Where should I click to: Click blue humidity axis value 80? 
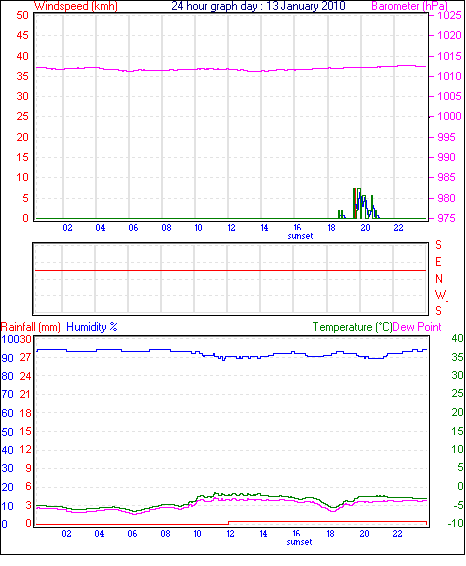coord(8,376)
